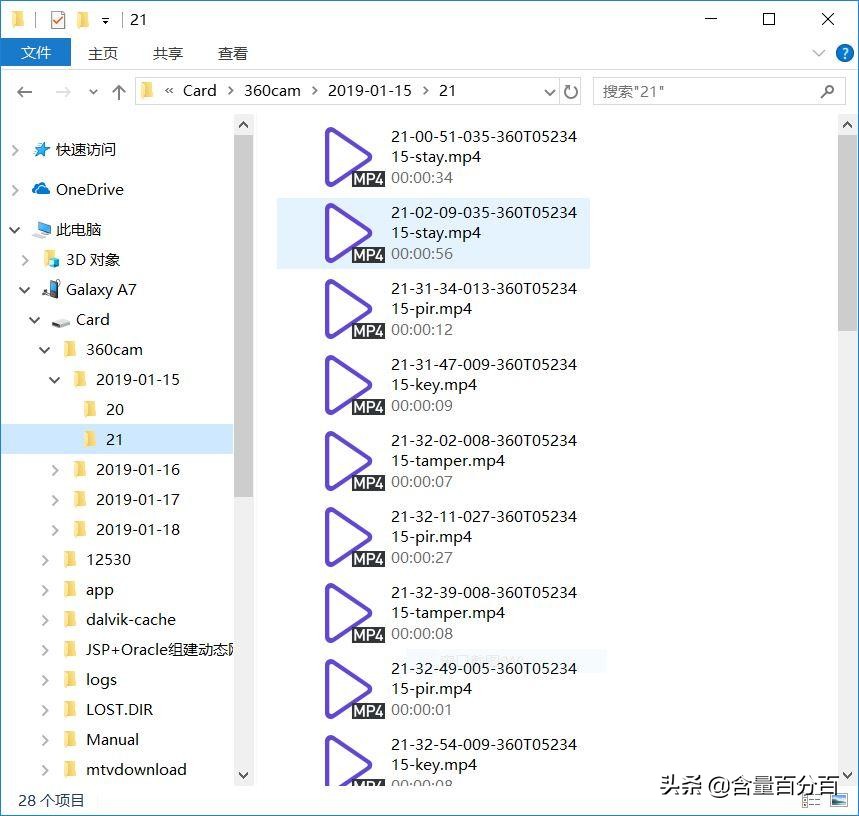859x816 pixels.
Task: Click the up arrow to go to parent folder
Action: [120, 91]
